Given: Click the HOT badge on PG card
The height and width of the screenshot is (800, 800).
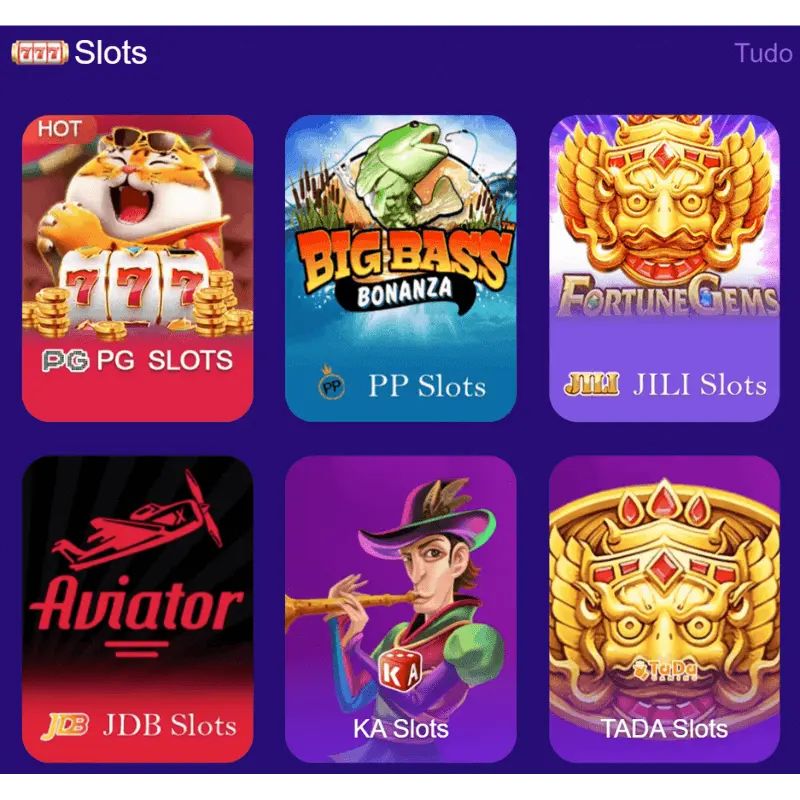Looking at the screenshot, I should point(59,129).
